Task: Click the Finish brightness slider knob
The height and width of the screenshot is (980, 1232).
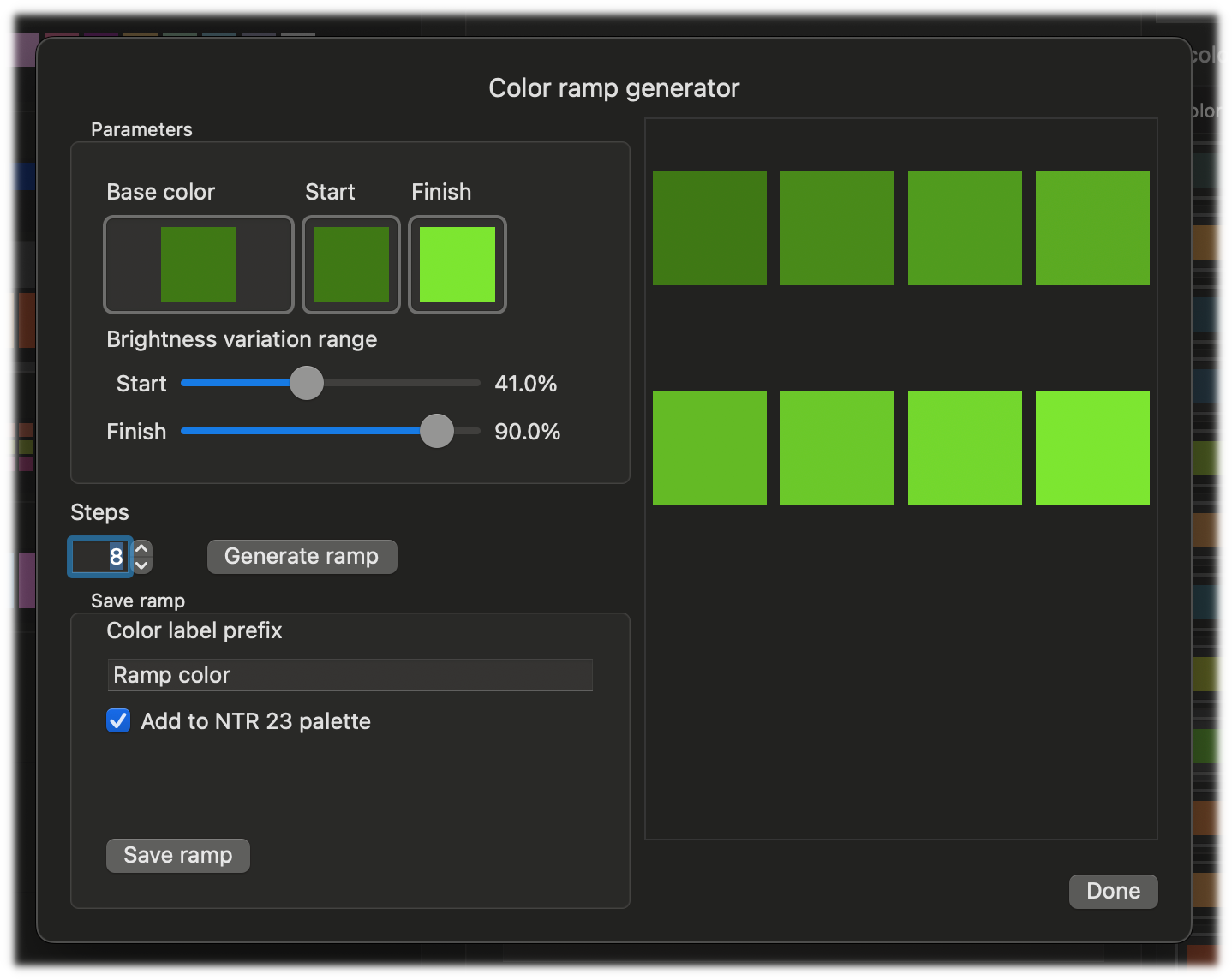Action: pos(437,431)
